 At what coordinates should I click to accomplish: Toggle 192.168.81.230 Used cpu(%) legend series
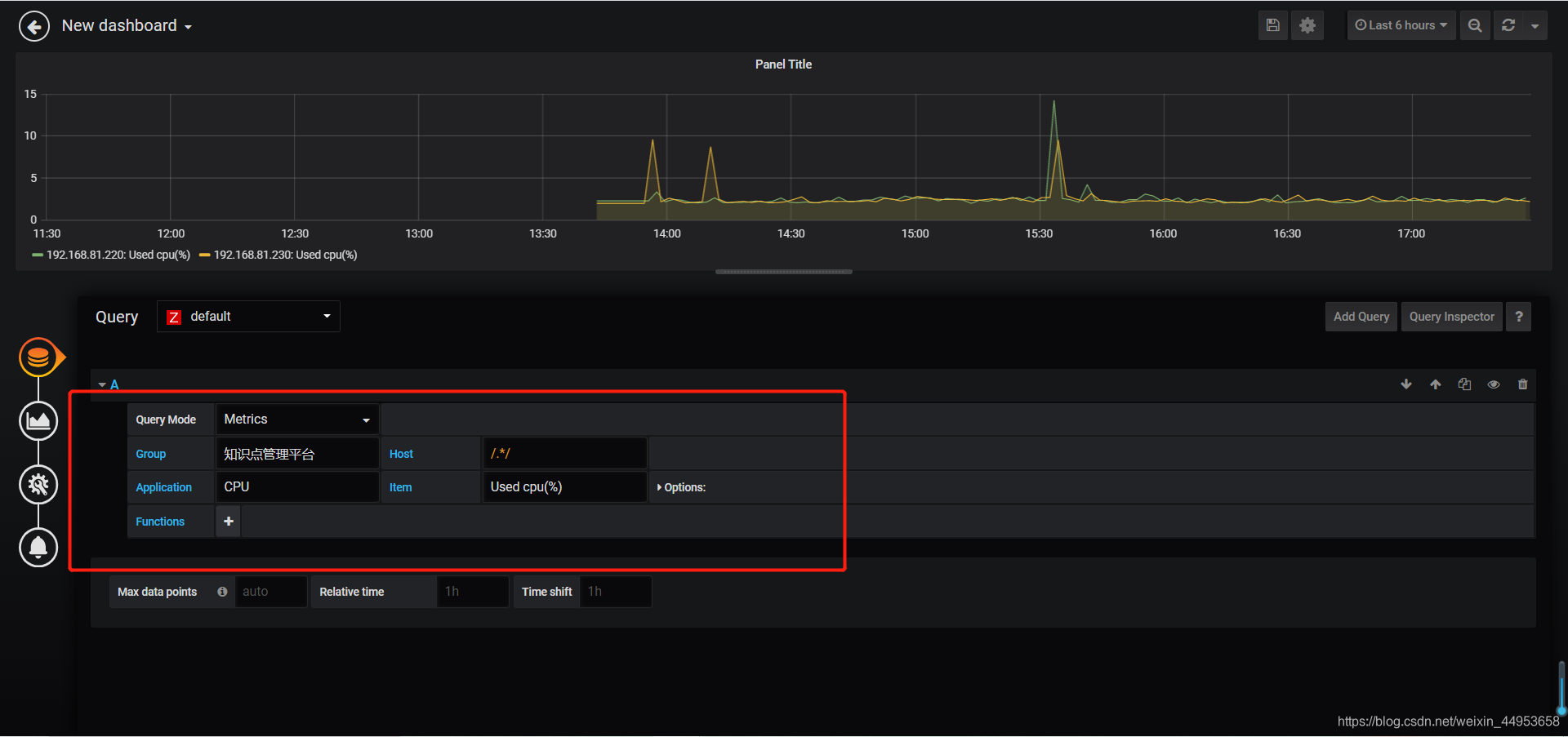click(x=278, y=255)
